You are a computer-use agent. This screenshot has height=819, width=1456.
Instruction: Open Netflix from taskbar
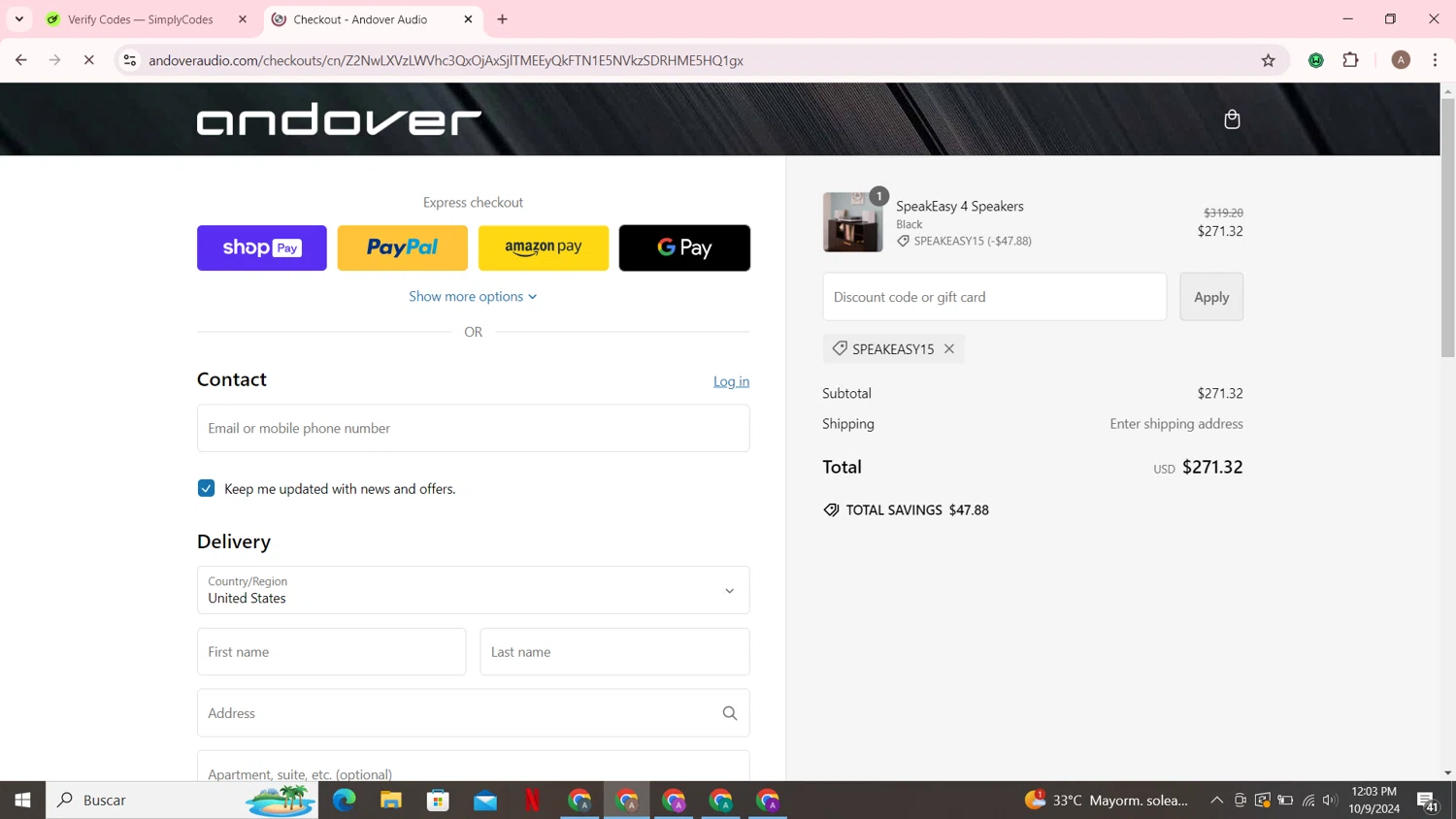pyautogui.click(x=532, y=801)
